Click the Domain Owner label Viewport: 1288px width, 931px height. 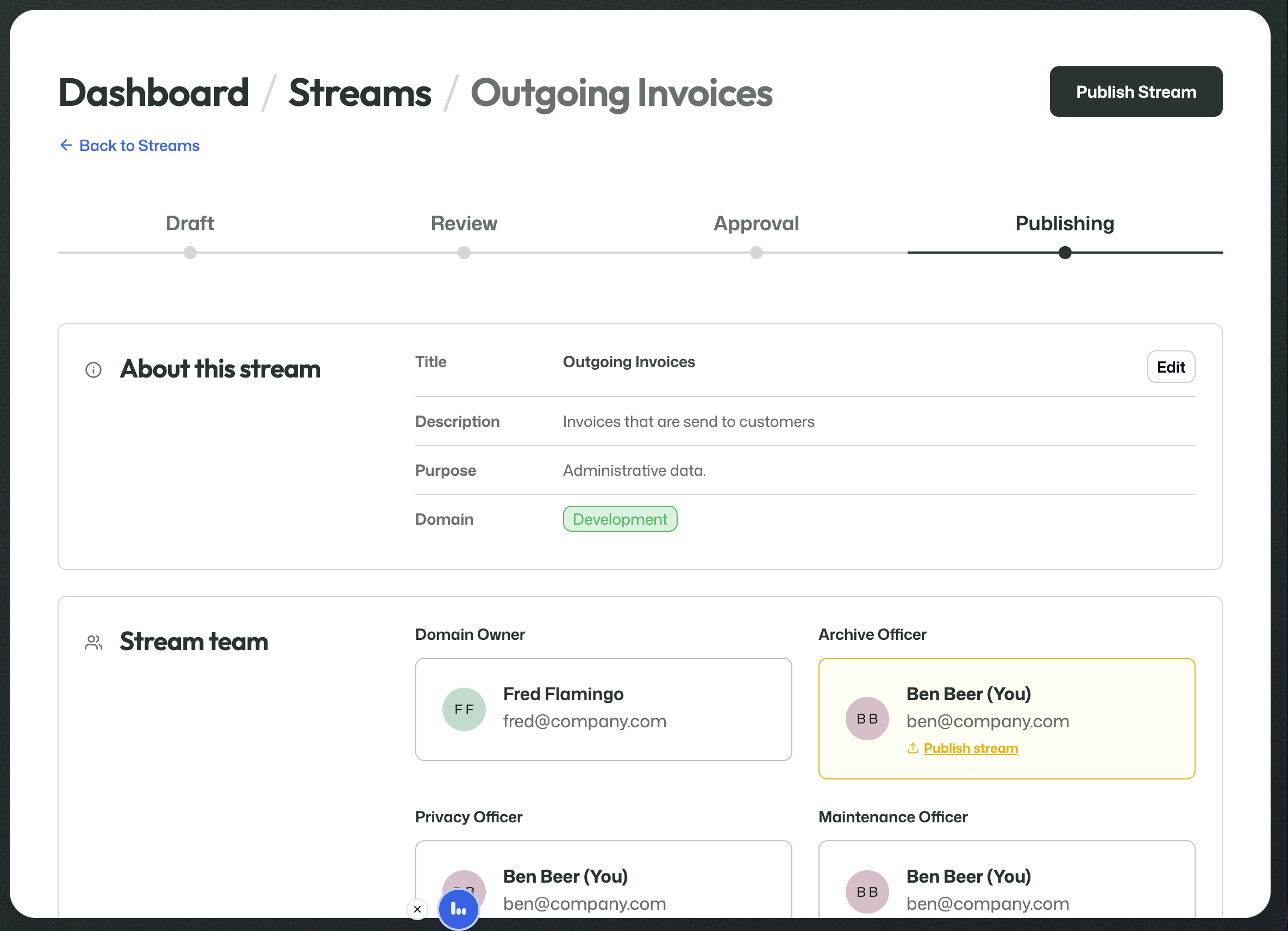point(470,634)
